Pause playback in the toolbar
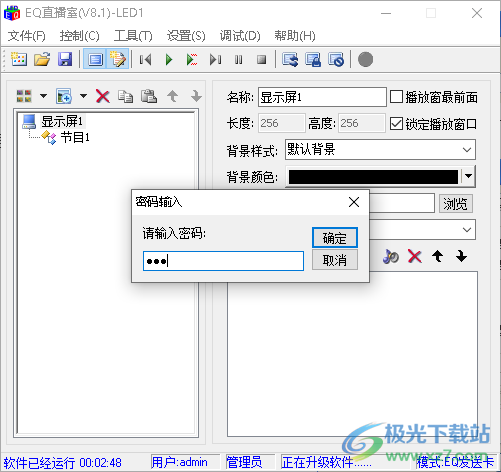Screen dimensions: 501x472 point(238,60)
